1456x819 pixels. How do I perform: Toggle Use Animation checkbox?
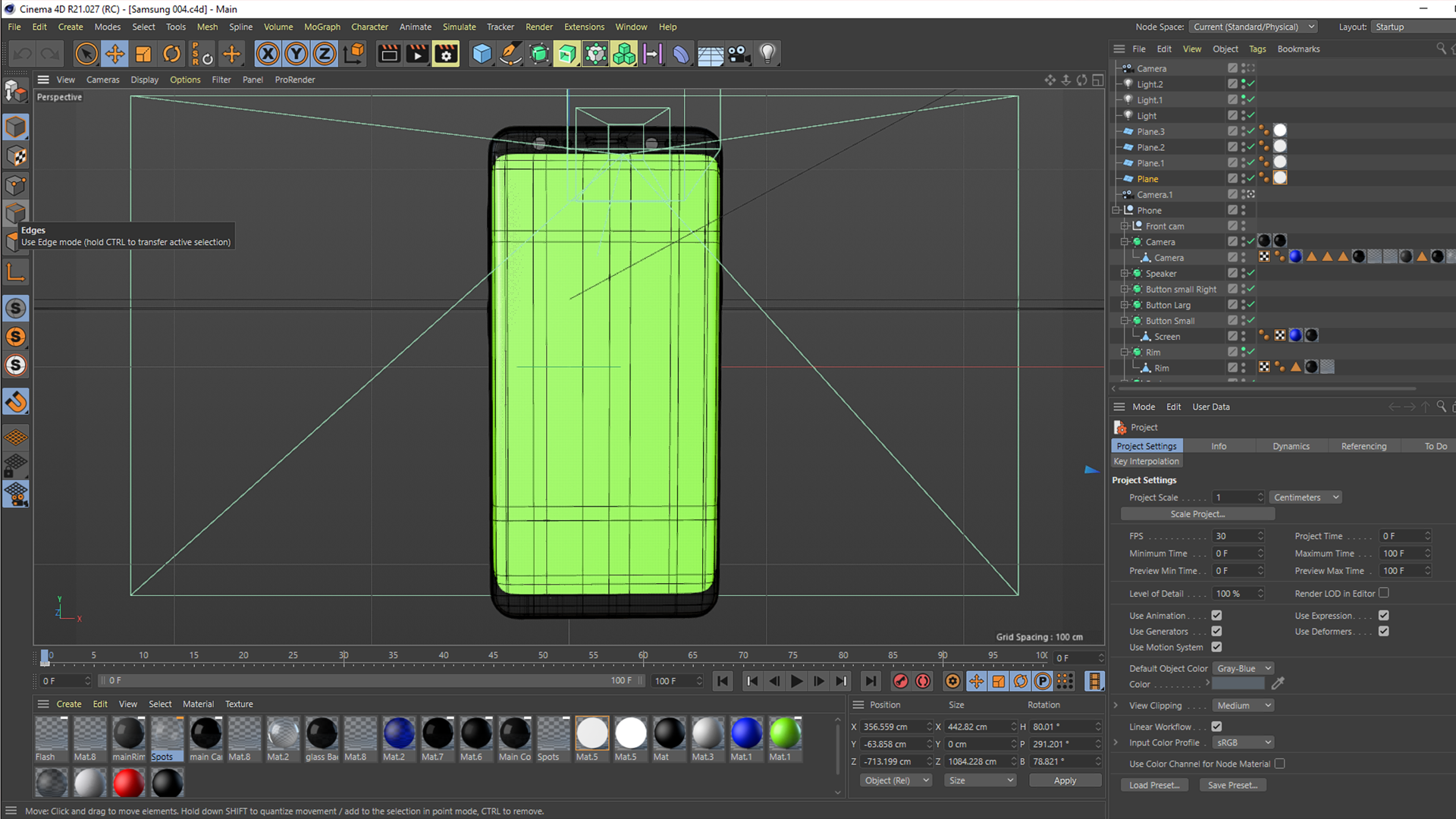[1216, 616]
